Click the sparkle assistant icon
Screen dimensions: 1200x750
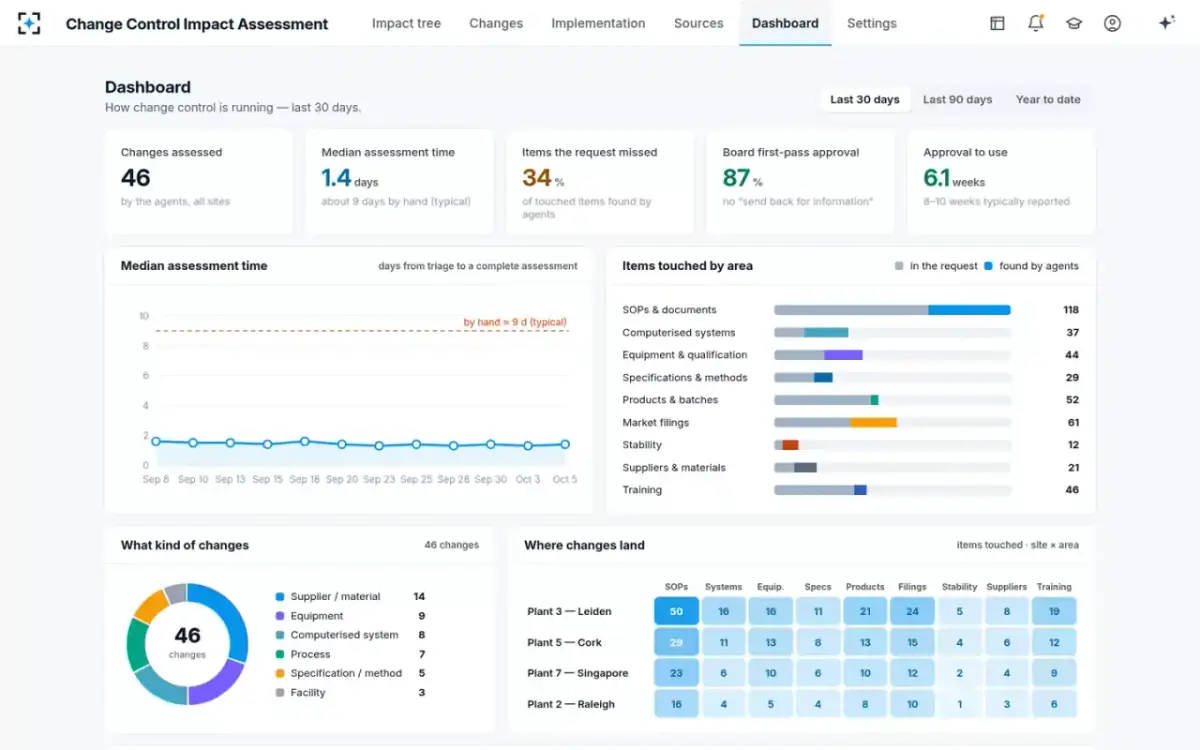click(1166, 23)
